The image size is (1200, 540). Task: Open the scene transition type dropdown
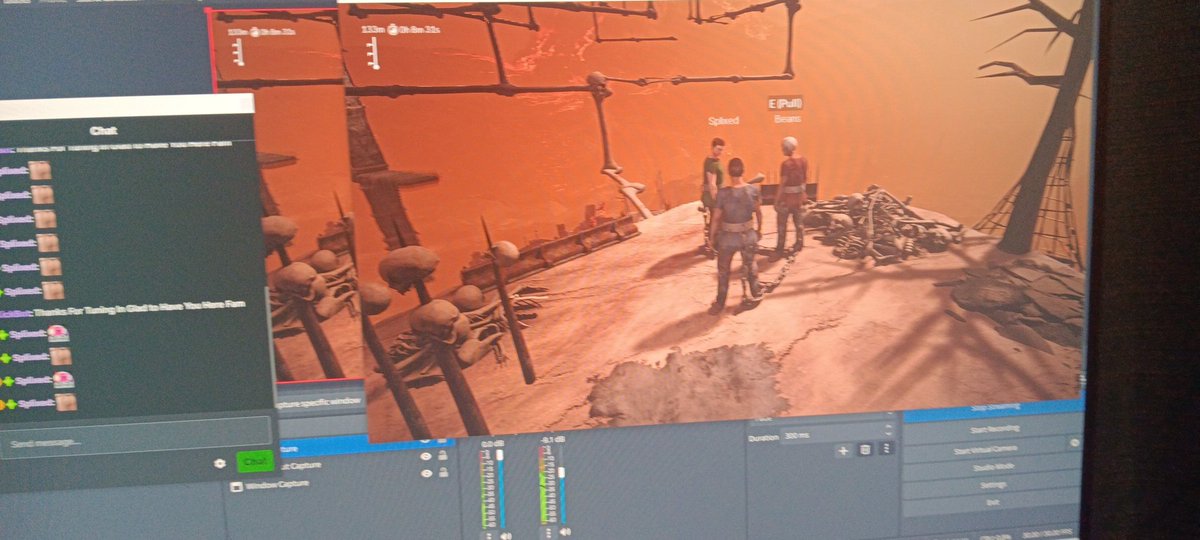click(822, 419)
